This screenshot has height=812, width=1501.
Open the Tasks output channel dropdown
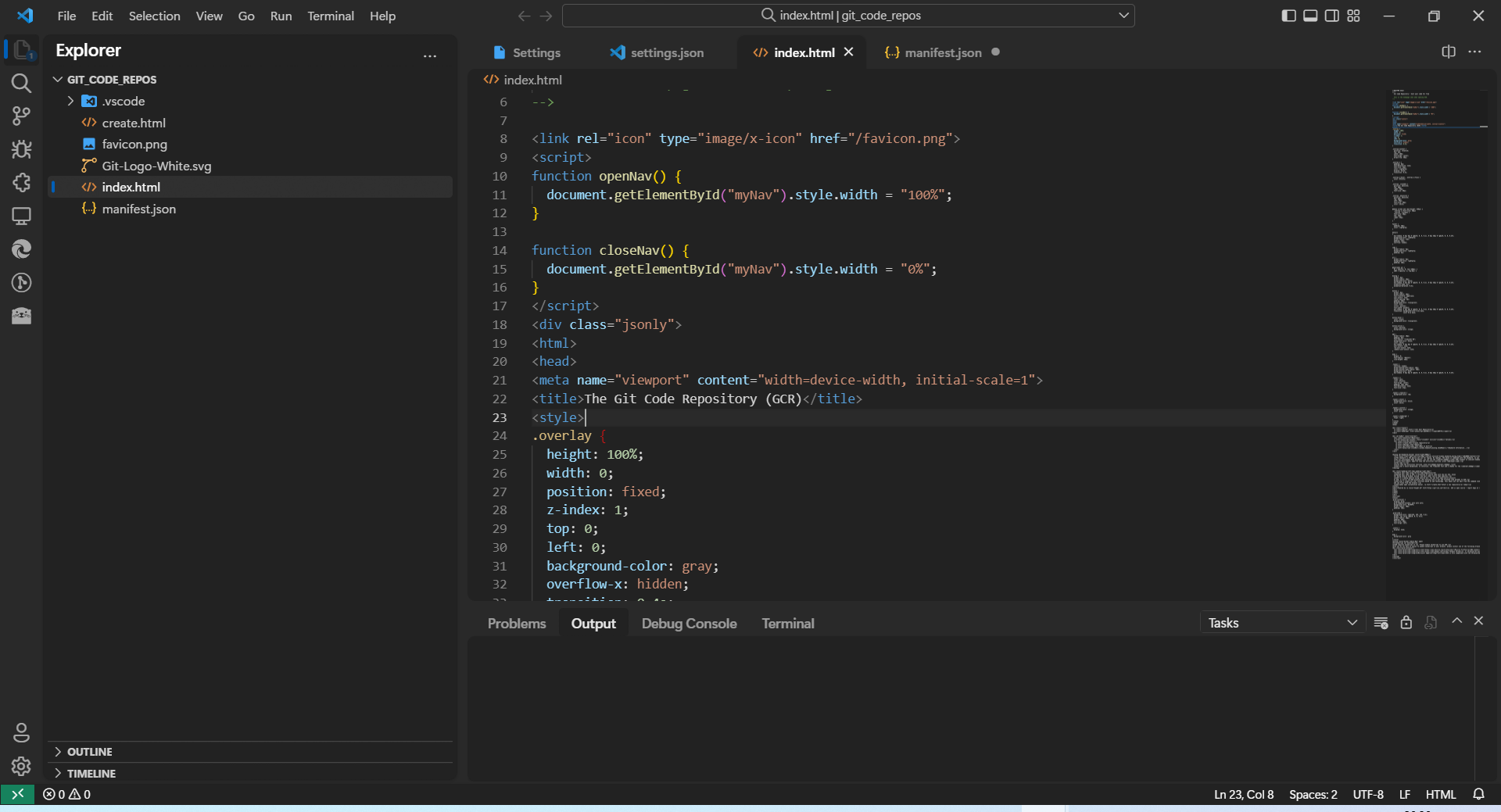coord(1282,623)
